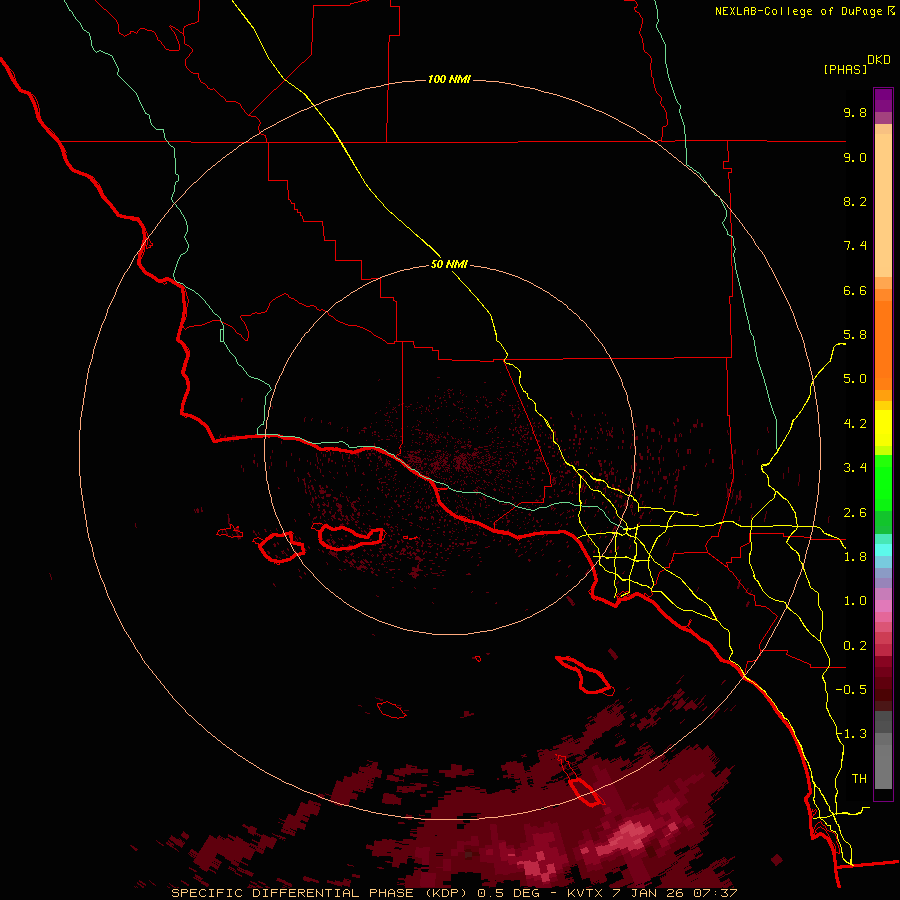900x900 pixels.
Task: Click the 50 NMI range ring label
Action: click(x=449, y=264)
